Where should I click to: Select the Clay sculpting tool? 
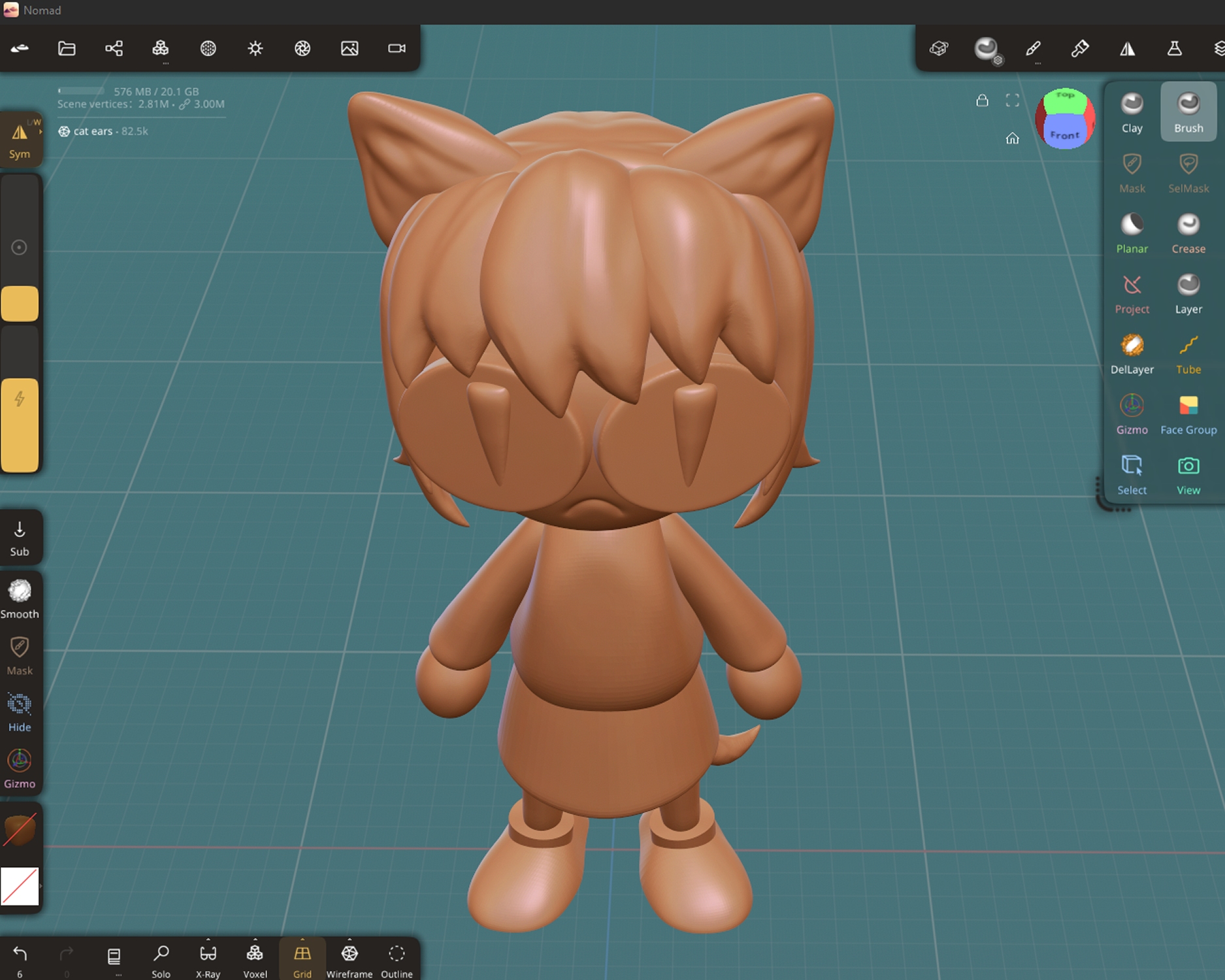[1132, 111]
